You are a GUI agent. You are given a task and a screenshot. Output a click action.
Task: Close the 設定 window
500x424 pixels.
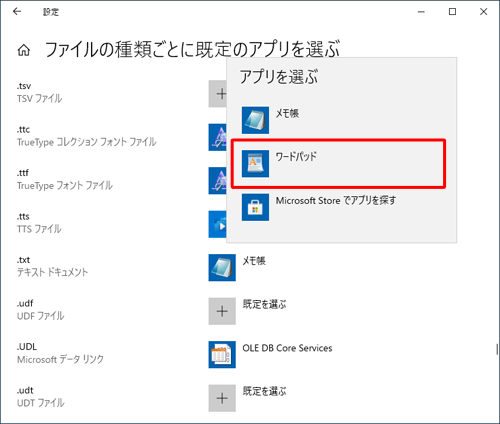tap(483, 12)
